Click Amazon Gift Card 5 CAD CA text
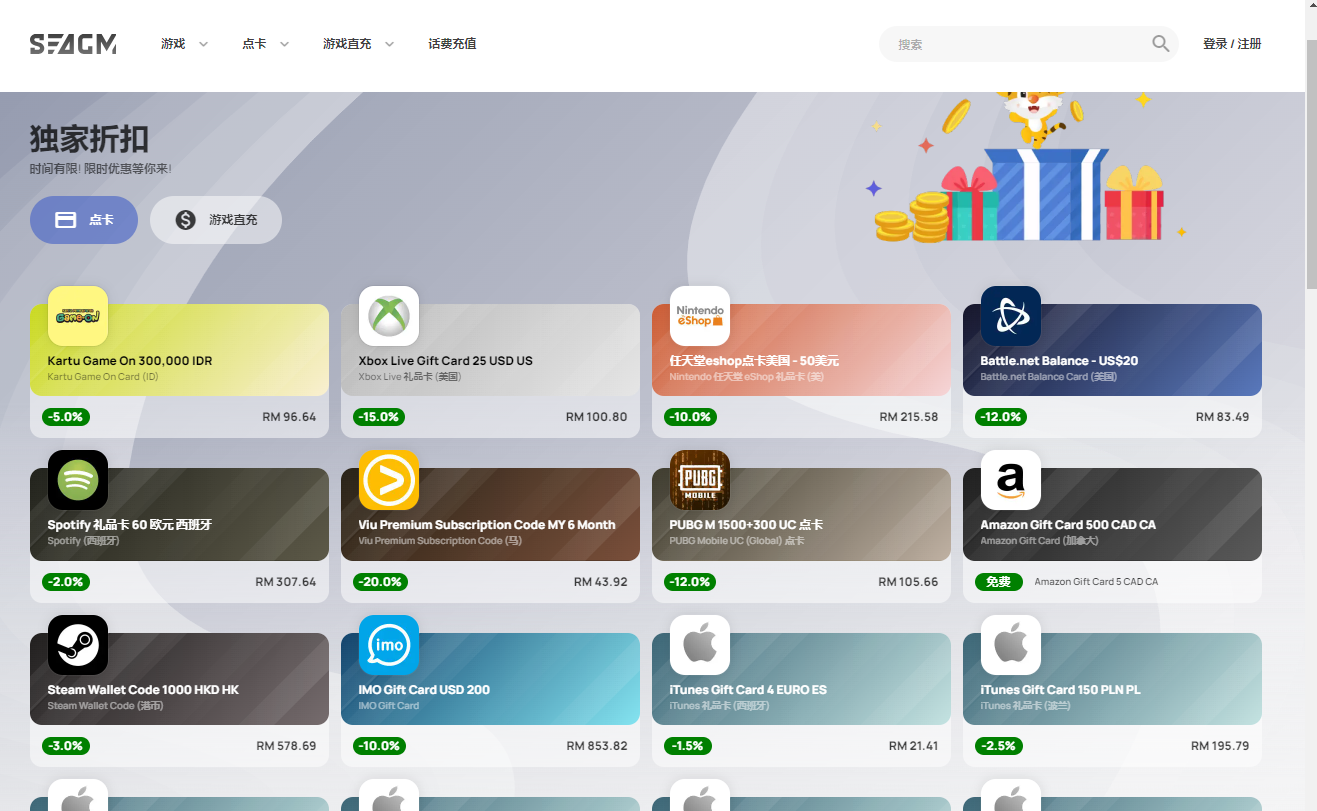The image size is (1317, 811). pyautogui.click(x=1096, y=581)
